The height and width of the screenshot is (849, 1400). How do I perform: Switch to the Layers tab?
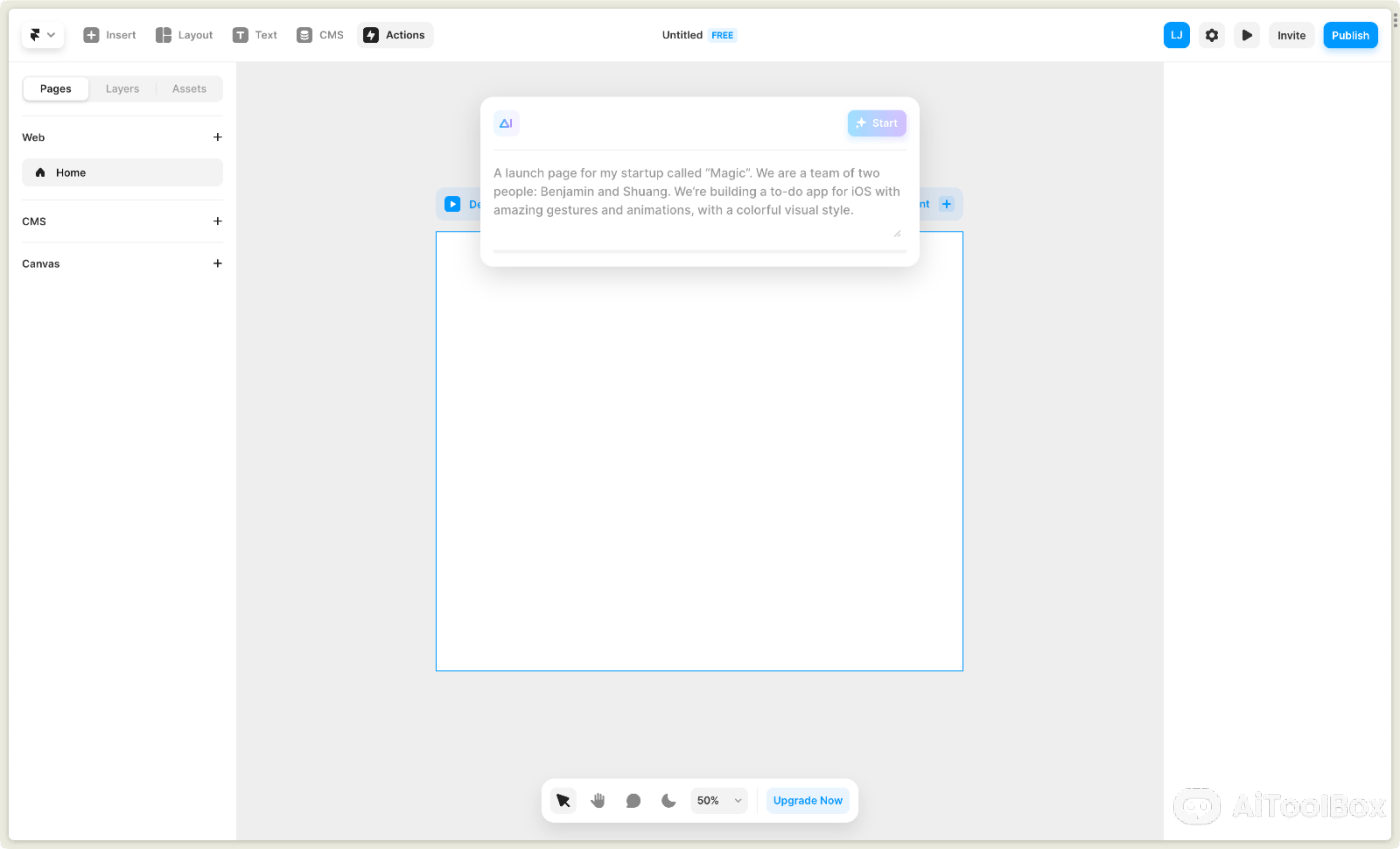pyautogui.click(x=122, y=88)
